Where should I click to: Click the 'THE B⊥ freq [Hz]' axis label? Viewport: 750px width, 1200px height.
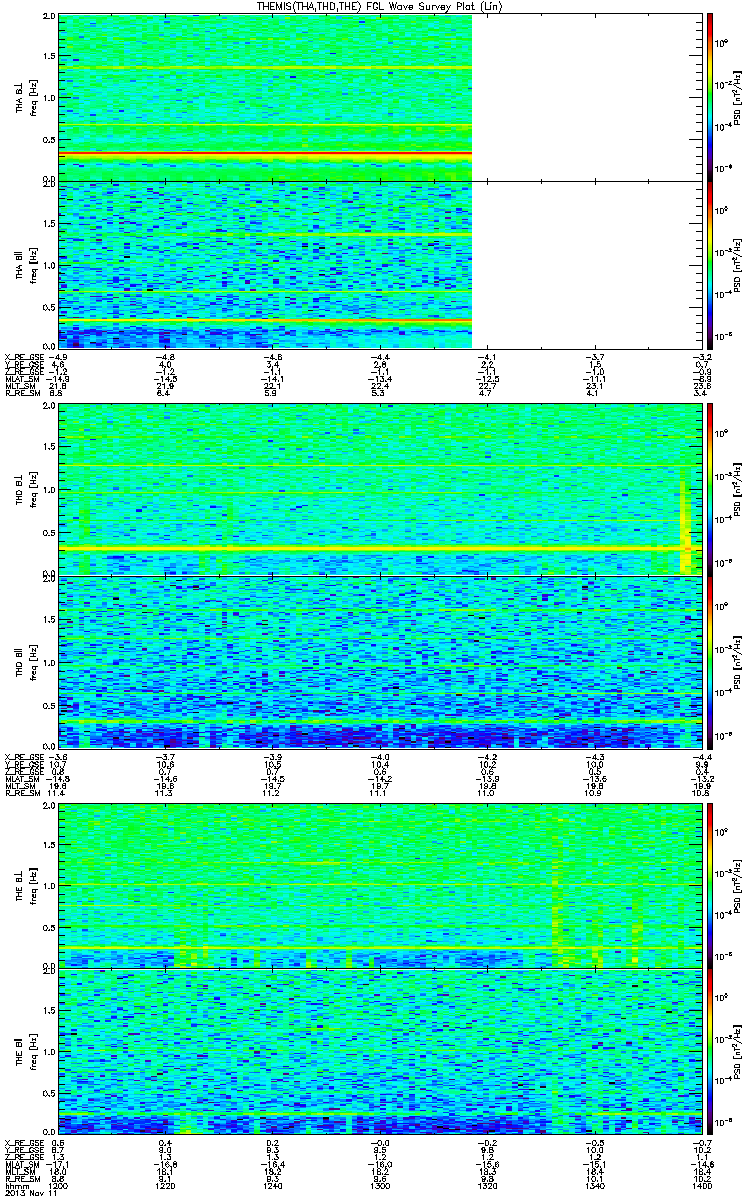click(26, 885)
